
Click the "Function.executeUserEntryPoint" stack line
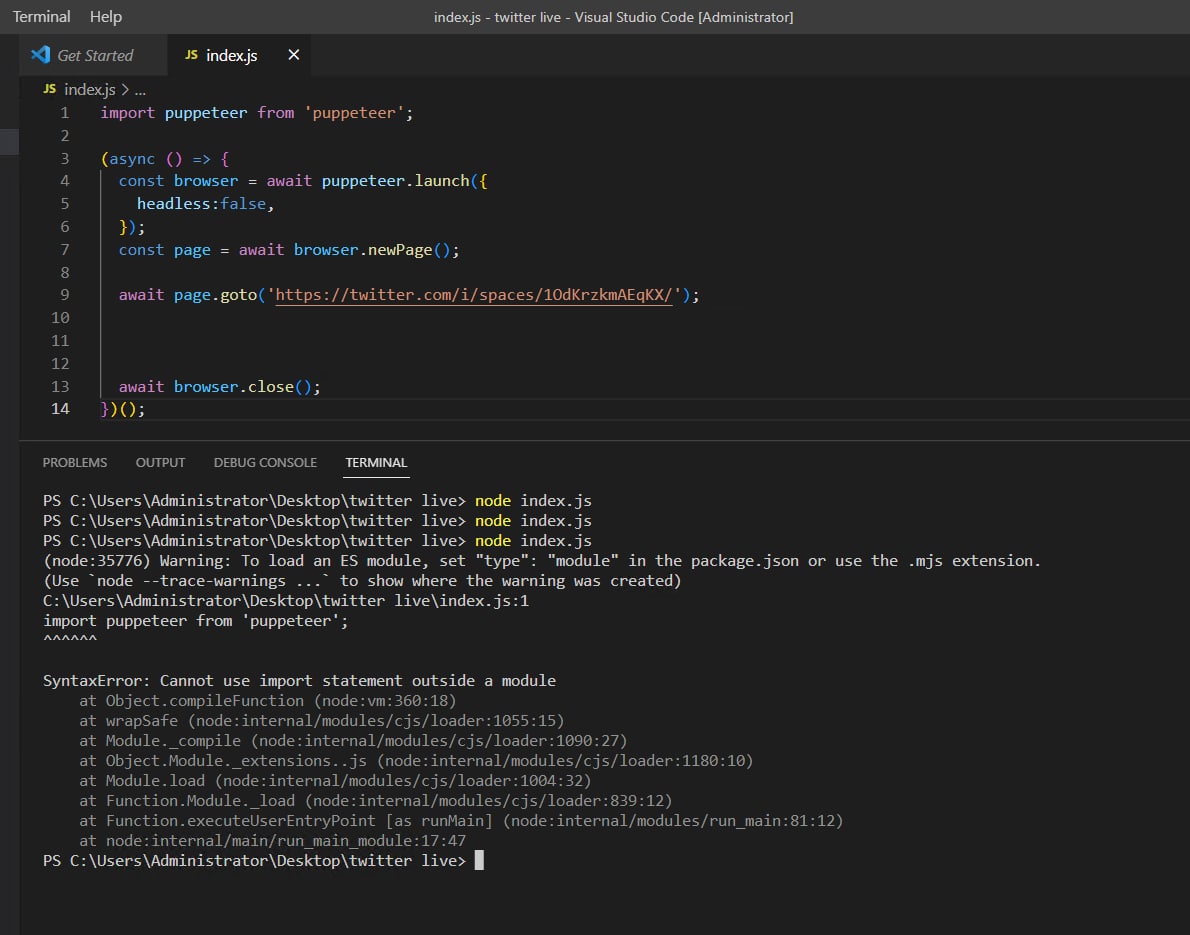(x=461, y=820)
